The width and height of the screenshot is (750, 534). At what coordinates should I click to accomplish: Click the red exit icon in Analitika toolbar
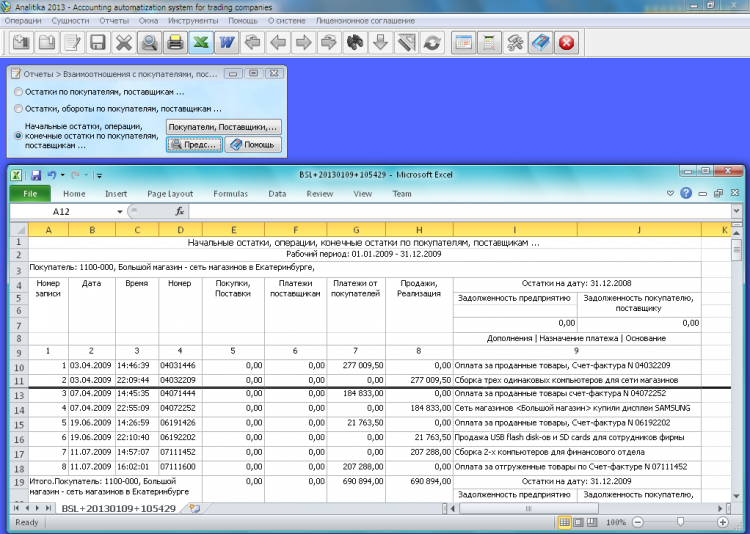tap(566, 43)
